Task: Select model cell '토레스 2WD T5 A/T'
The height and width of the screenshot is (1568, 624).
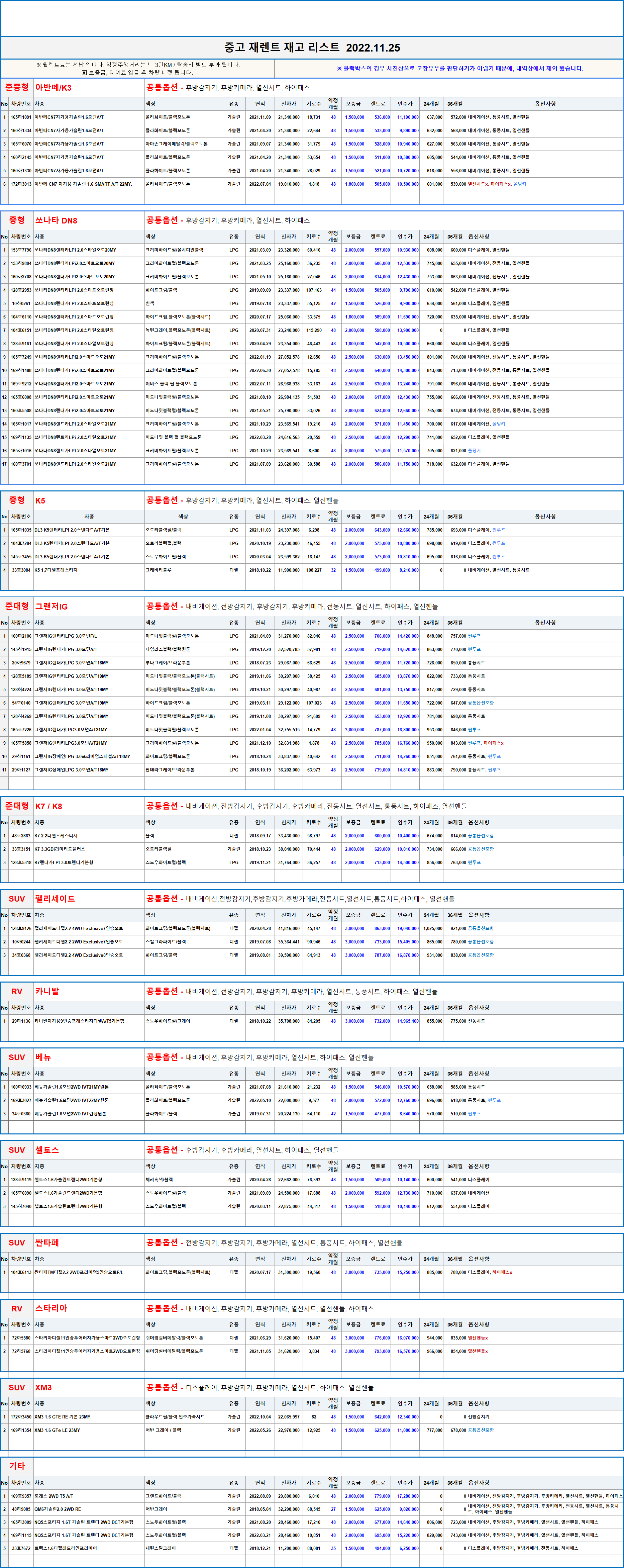Action: point(54,1496)
